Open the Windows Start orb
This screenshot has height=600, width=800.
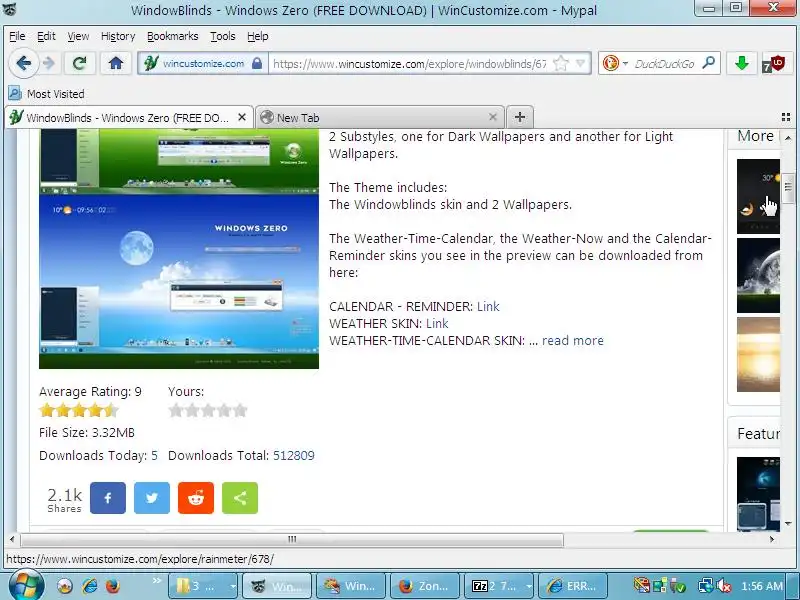tap(26, 585)
